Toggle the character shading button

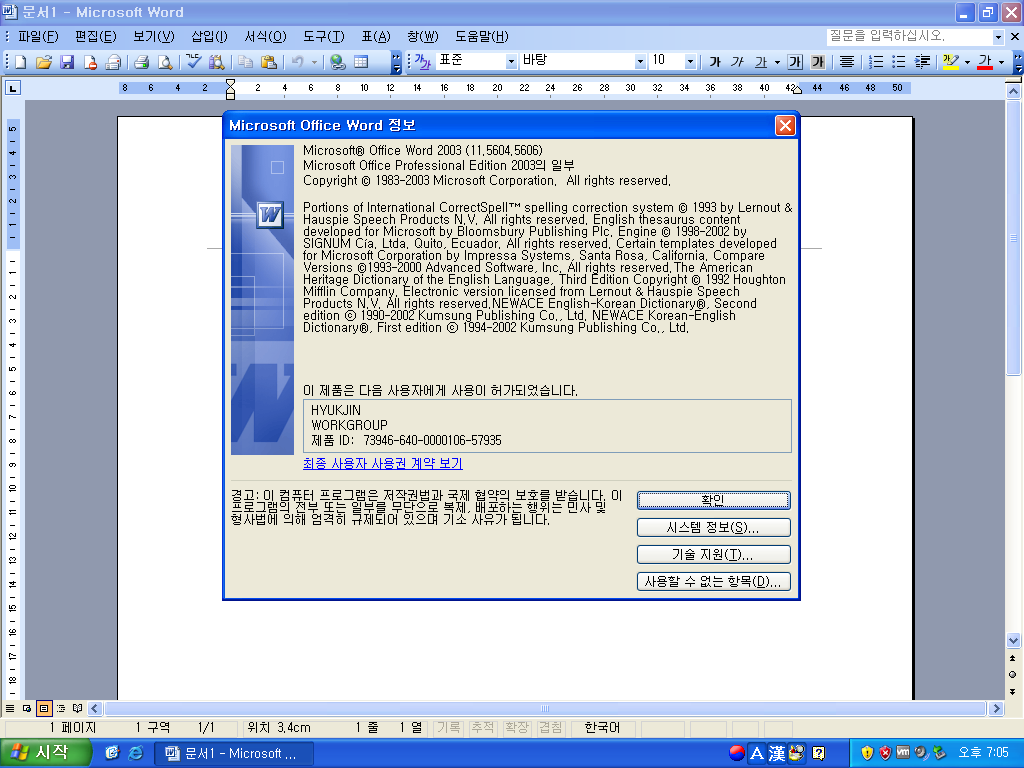point(818,62)
